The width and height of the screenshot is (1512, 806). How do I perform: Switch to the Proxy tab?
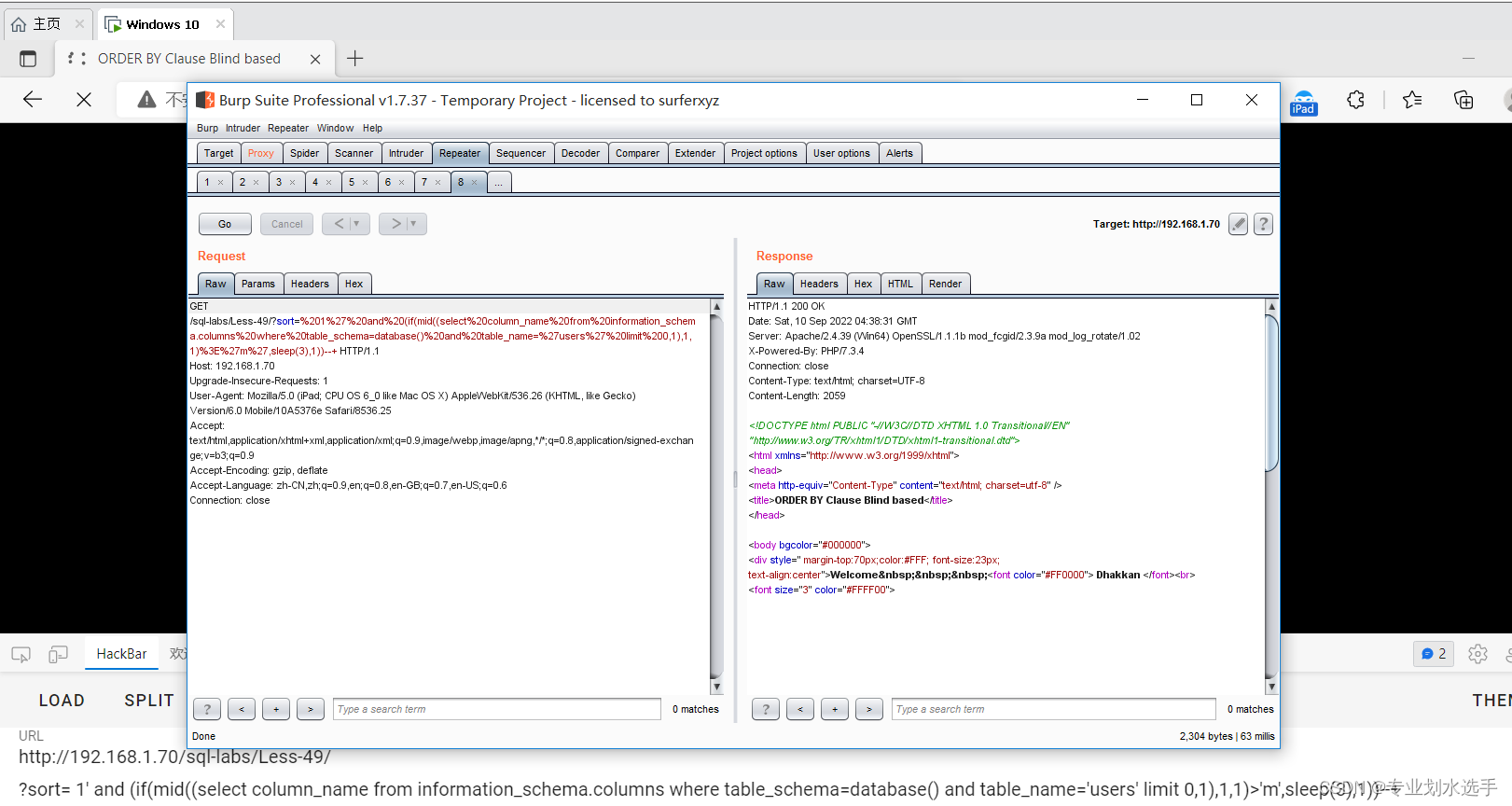click(261, 153)
